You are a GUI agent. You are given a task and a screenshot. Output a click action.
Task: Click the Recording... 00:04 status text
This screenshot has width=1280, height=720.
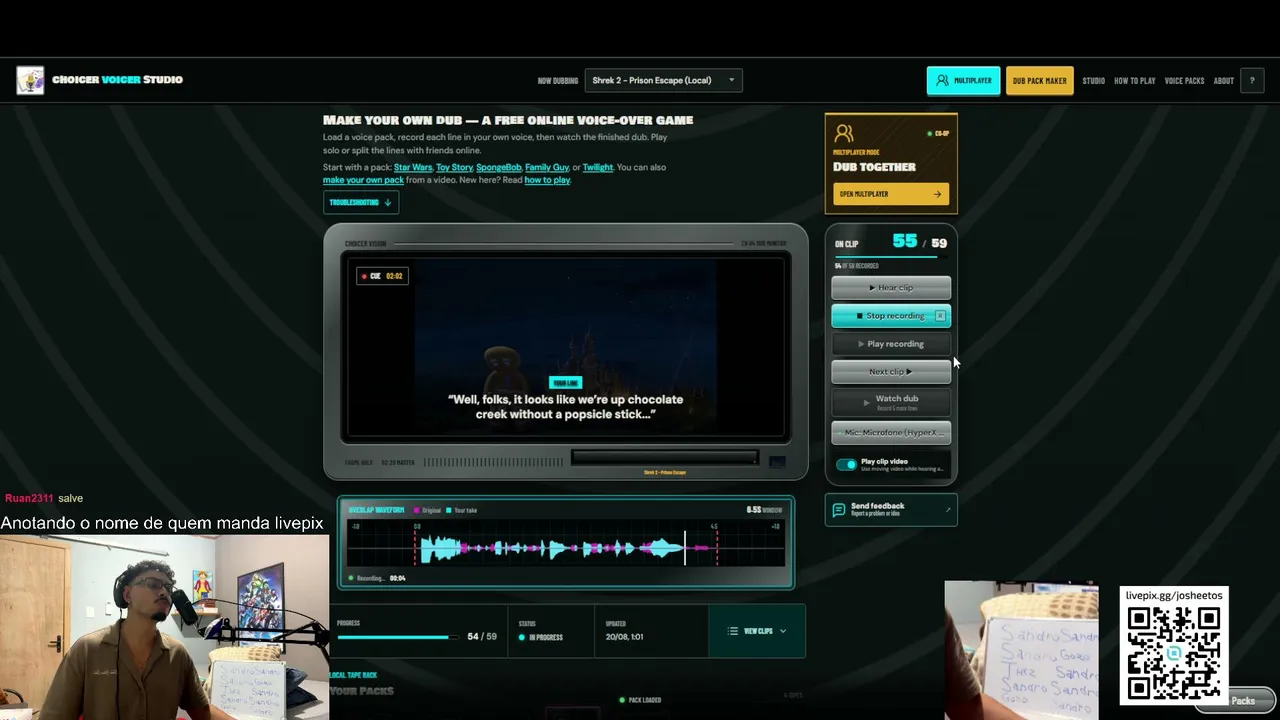pyautogui.click(x=377, y=578)
